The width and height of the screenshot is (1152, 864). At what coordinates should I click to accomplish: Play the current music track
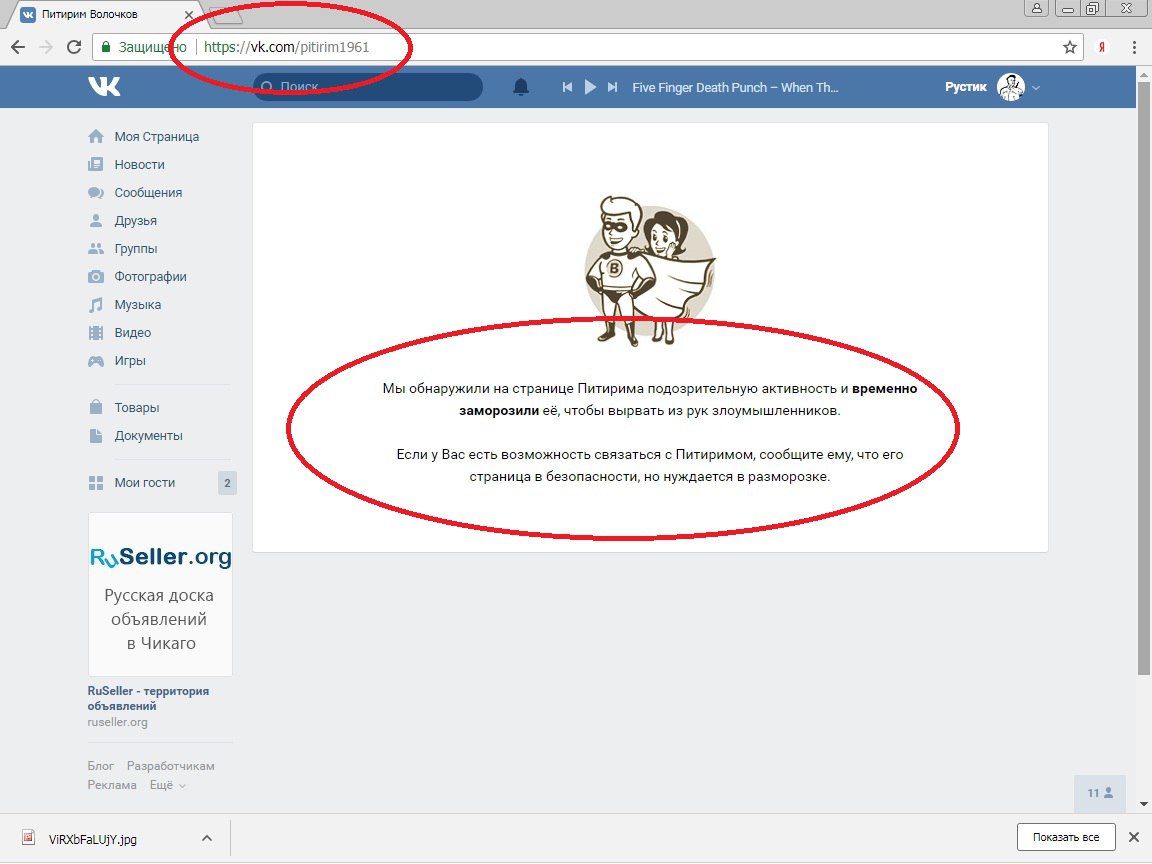pos(590,87)
